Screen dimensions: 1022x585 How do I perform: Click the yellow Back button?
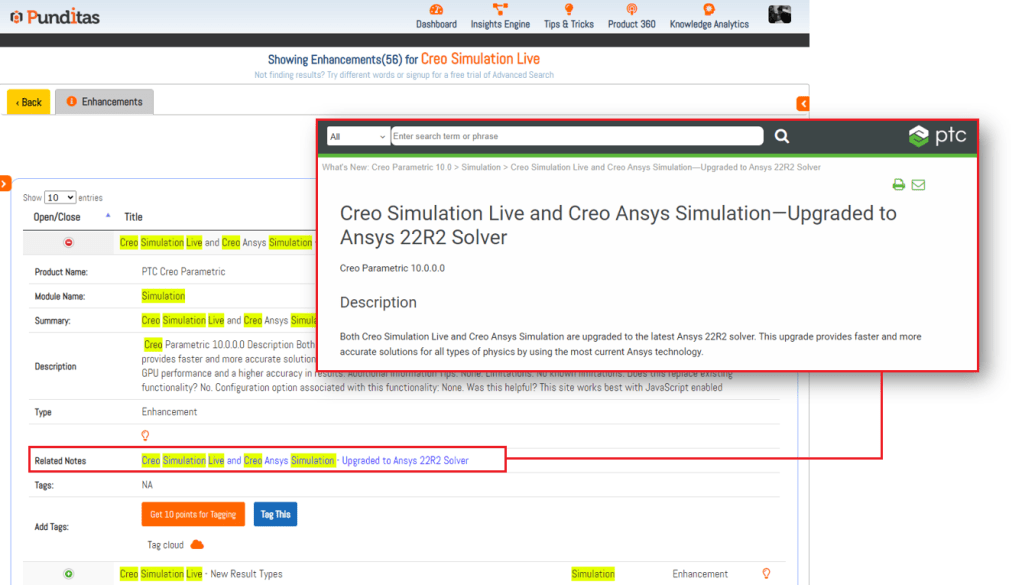click(28, 102)
